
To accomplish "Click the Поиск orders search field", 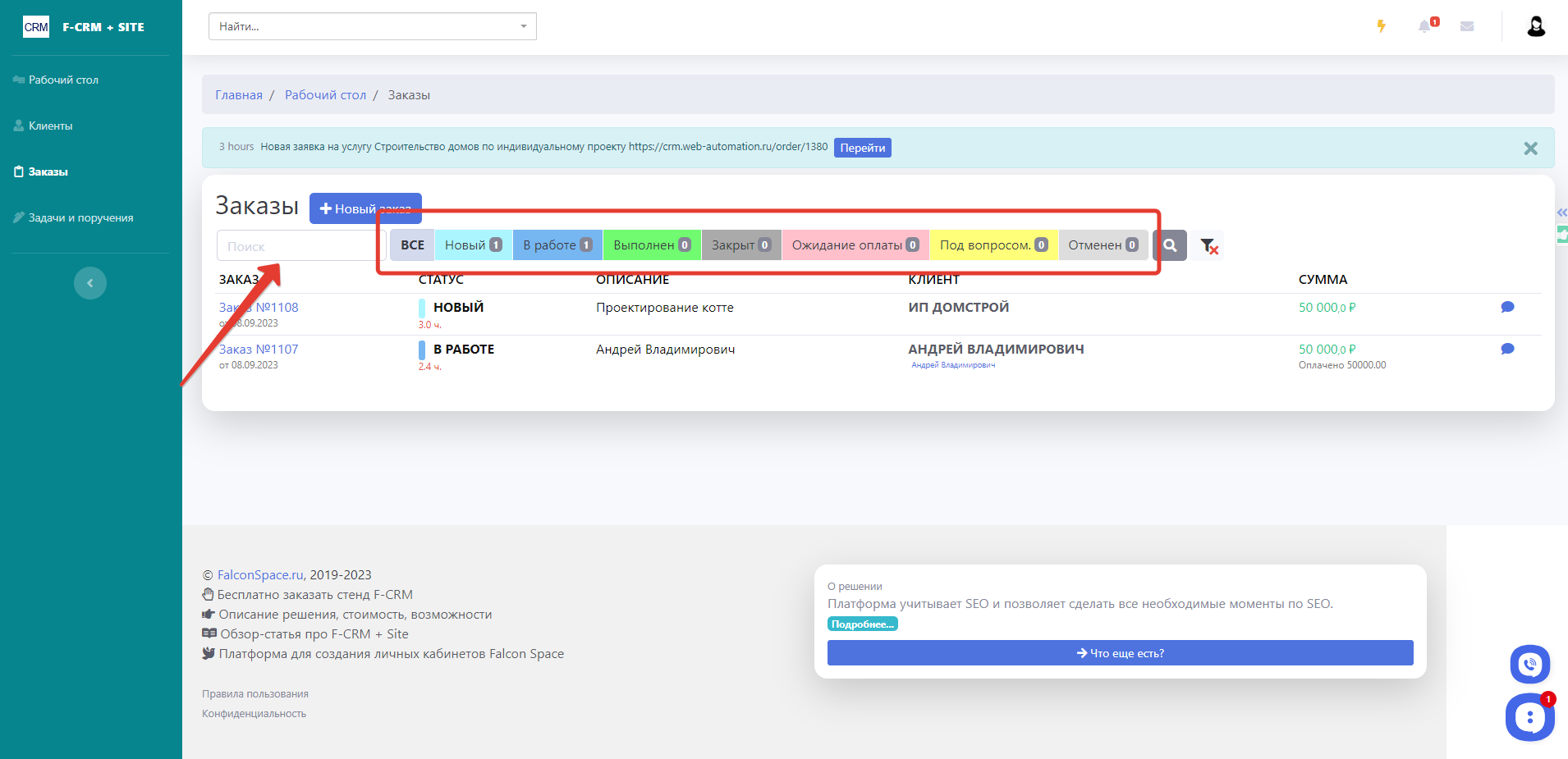I will [x=296, y=246].
